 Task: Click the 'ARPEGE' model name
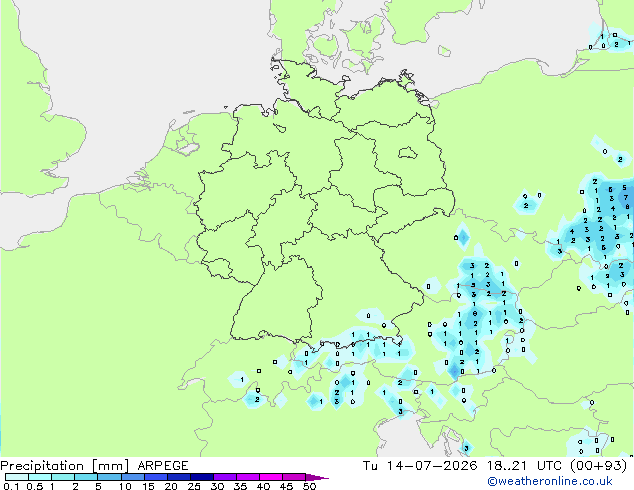(163, 466)
